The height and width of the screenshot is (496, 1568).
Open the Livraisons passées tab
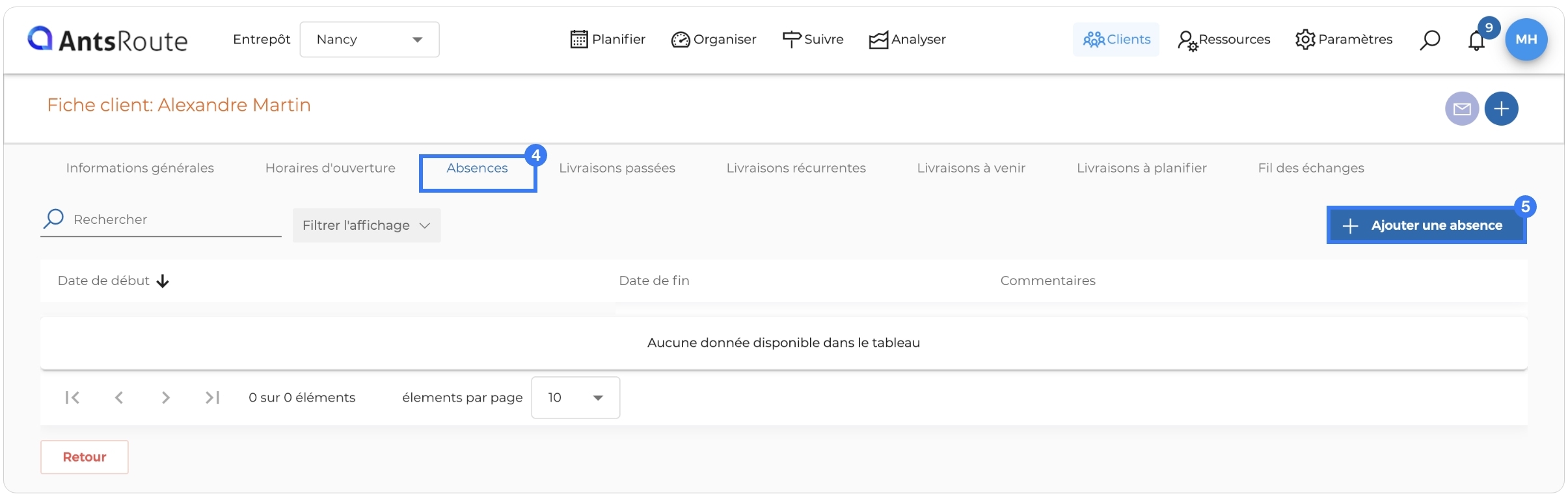617,168
